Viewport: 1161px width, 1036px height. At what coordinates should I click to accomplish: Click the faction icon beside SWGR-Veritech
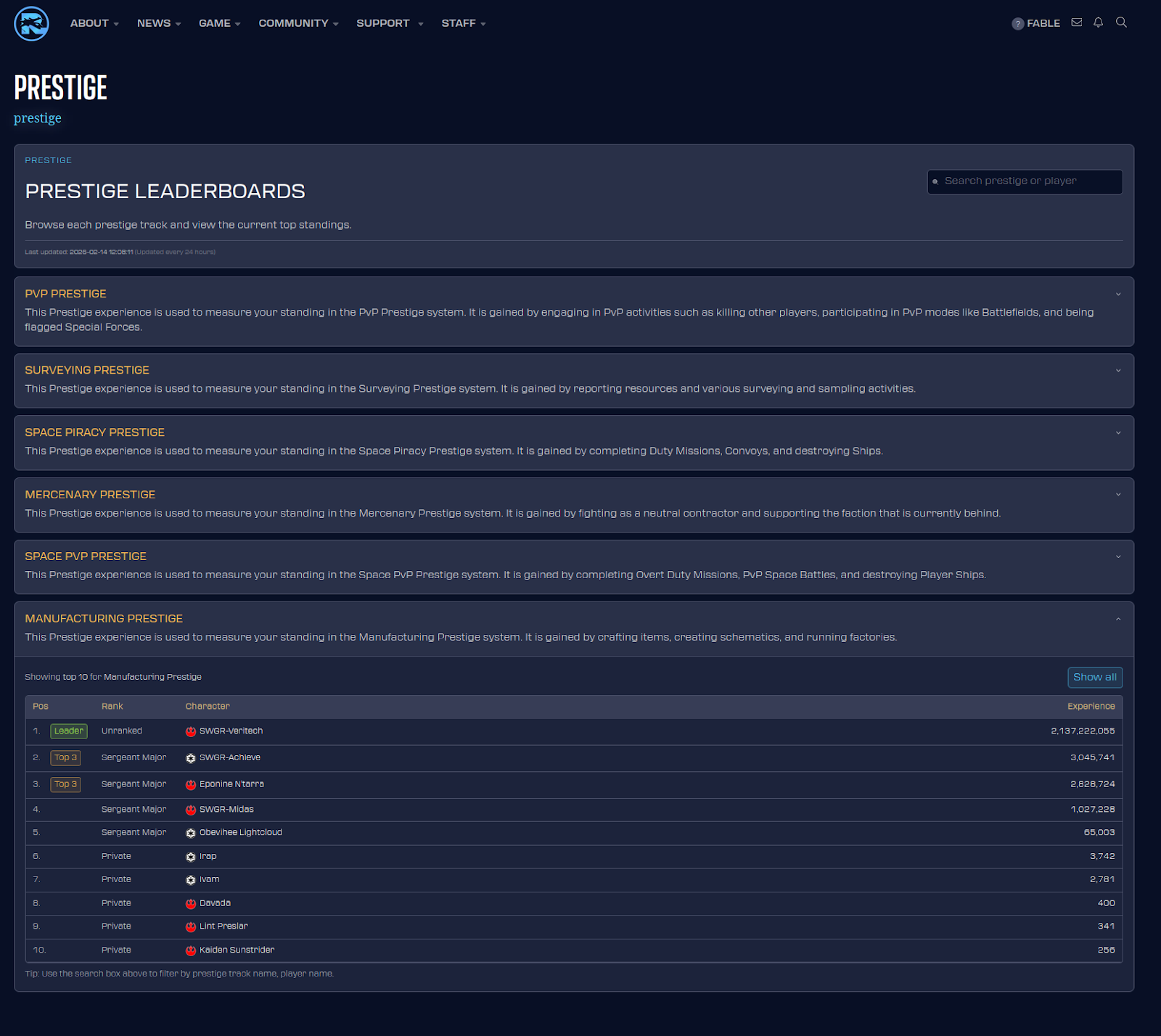click(x=191, y=731)
